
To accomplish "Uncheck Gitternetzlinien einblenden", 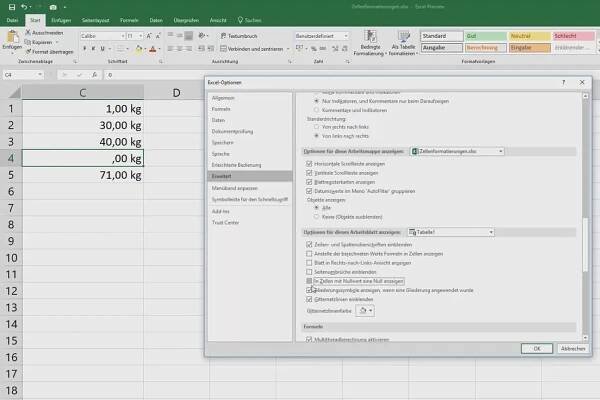I will pyautogui.click(x=308, y=301).
